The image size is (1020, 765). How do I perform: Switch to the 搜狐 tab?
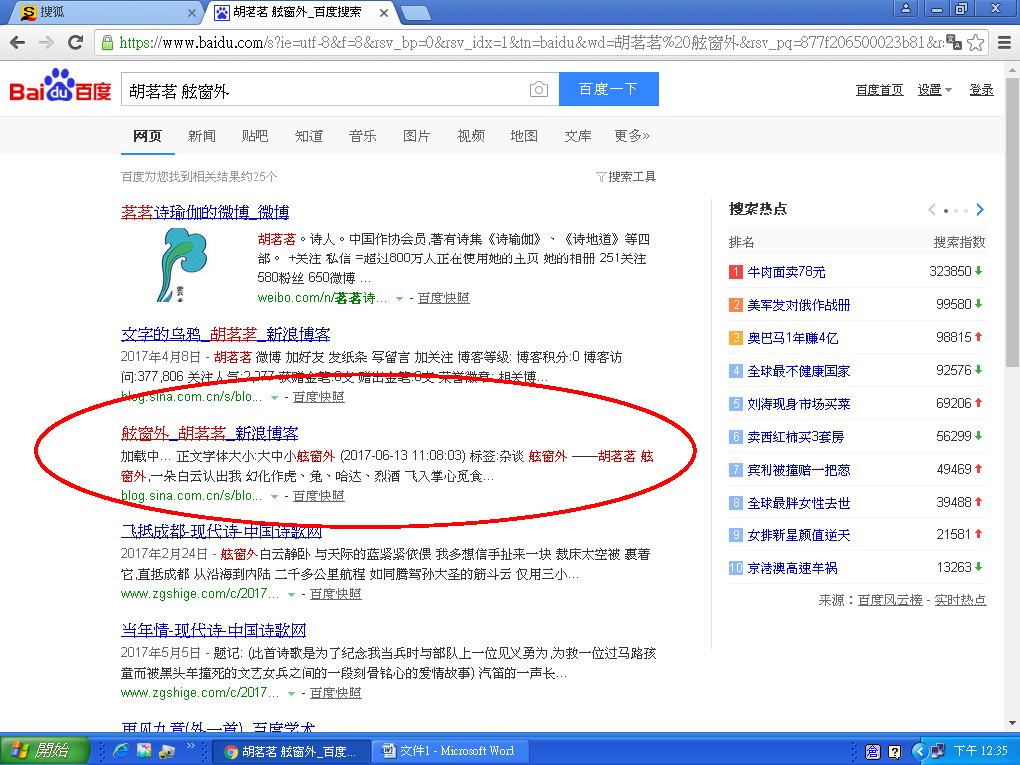click(104, 12)
